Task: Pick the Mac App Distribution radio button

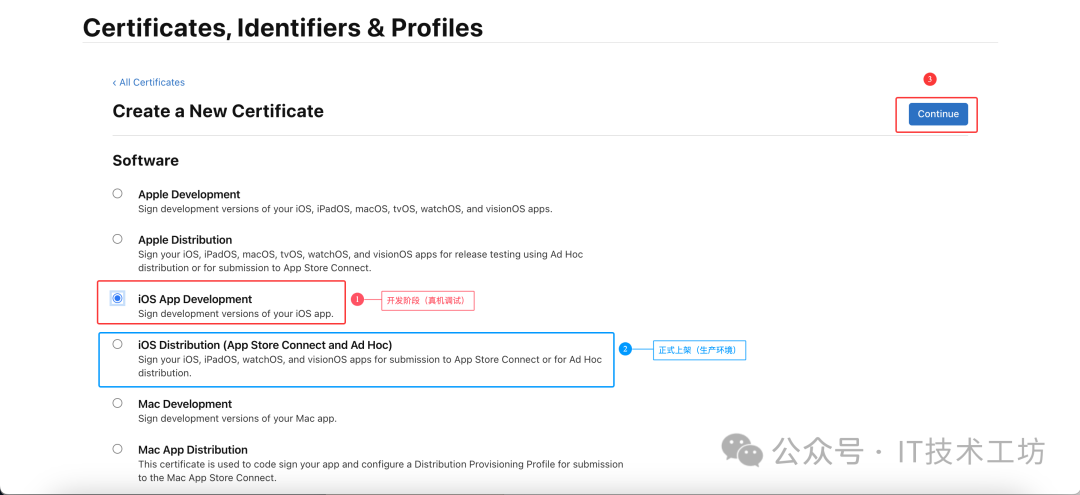Action: pyautogui.click(x=118, y=449)
